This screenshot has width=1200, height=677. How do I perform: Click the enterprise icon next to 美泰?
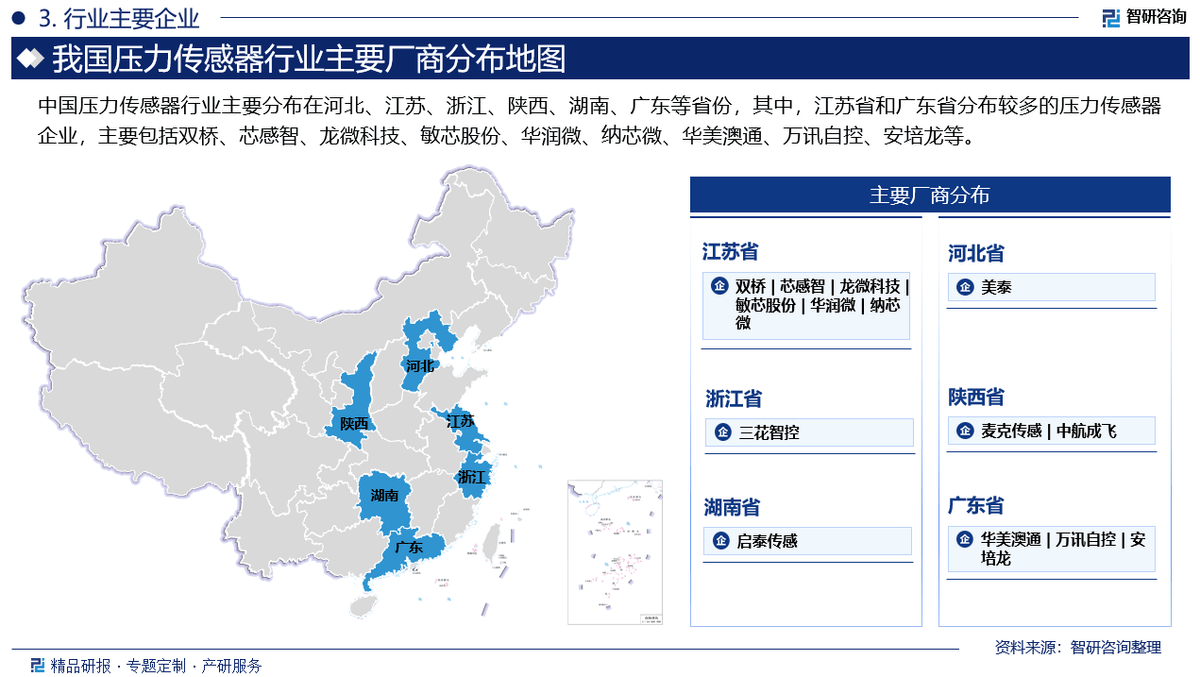[965, 288]
